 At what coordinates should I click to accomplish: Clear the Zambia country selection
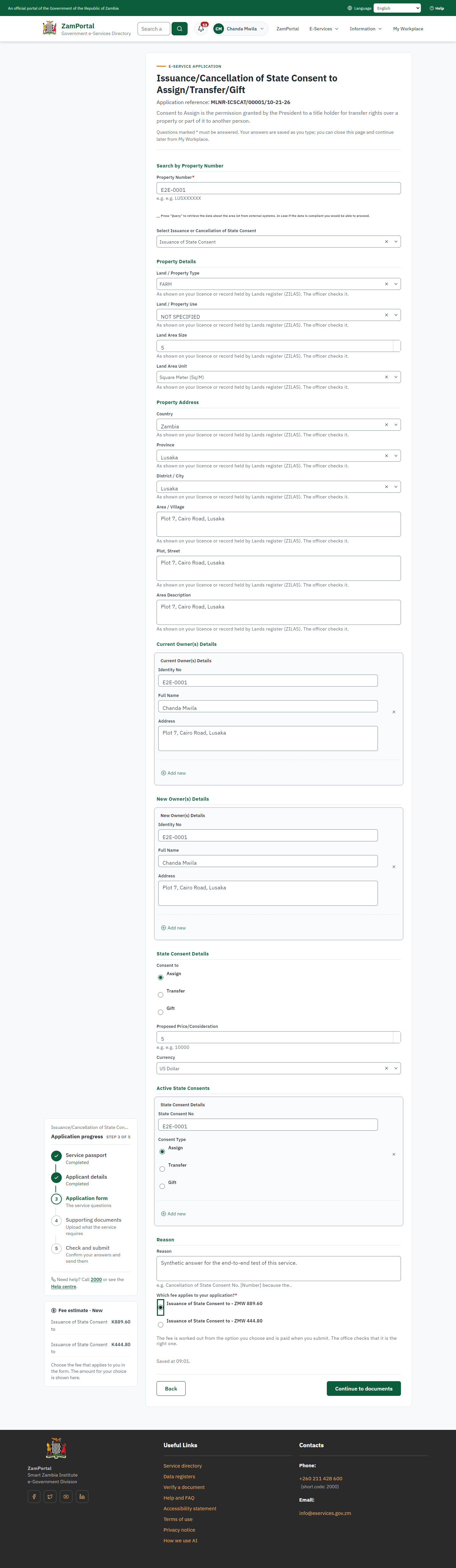click(386, 425)
